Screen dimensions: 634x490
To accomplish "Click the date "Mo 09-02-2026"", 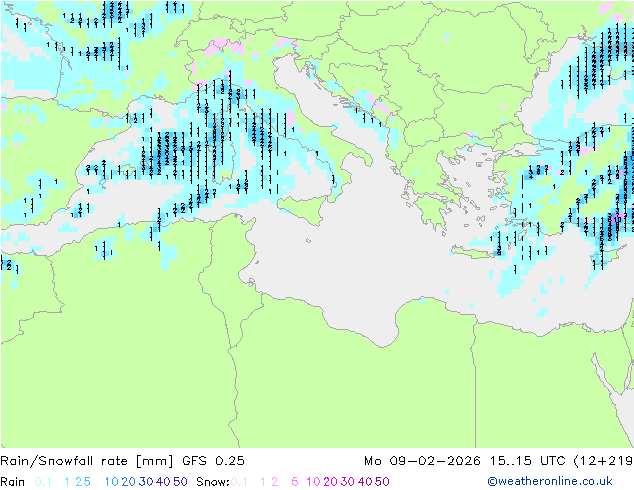I will click(422, 461).
